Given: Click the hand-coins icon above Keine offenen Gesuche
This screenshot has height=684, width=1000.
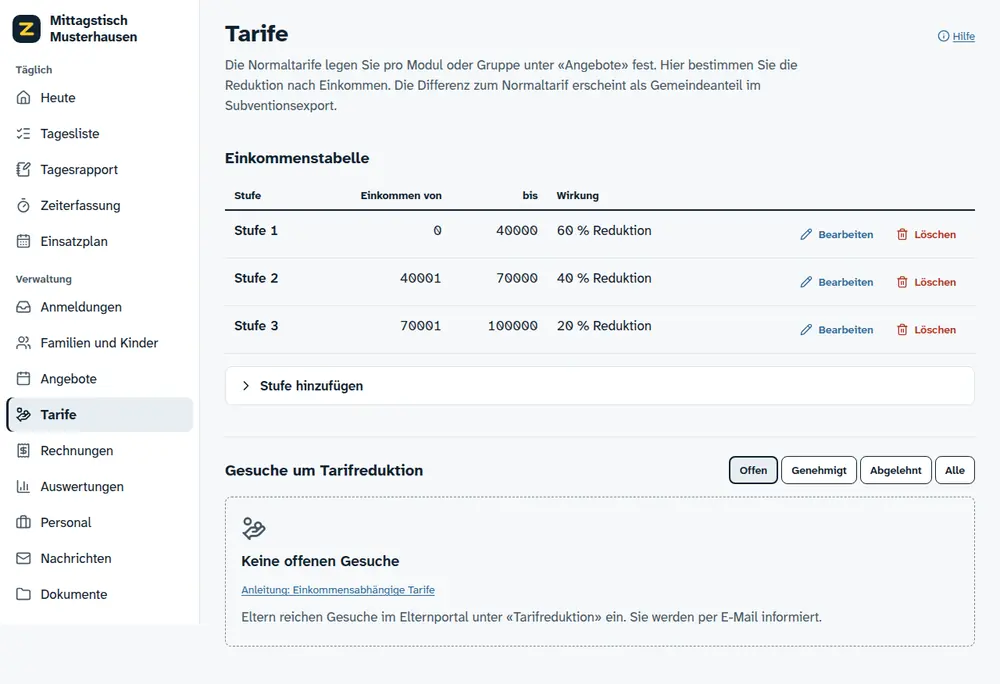Looking at the screenshot, I should (x=254, y=528).
